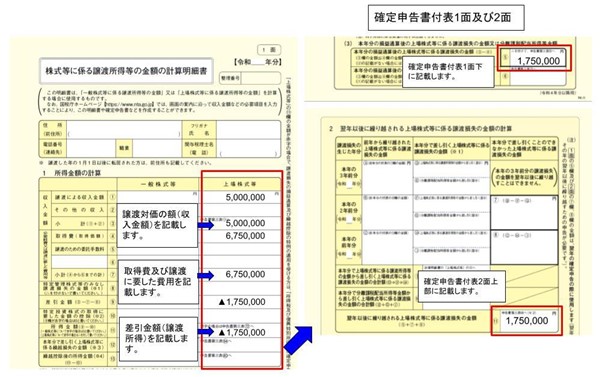Click the 取得費(取得価額) row label
This screenshot has height=377, width=602.
click(x=79, y=236)
